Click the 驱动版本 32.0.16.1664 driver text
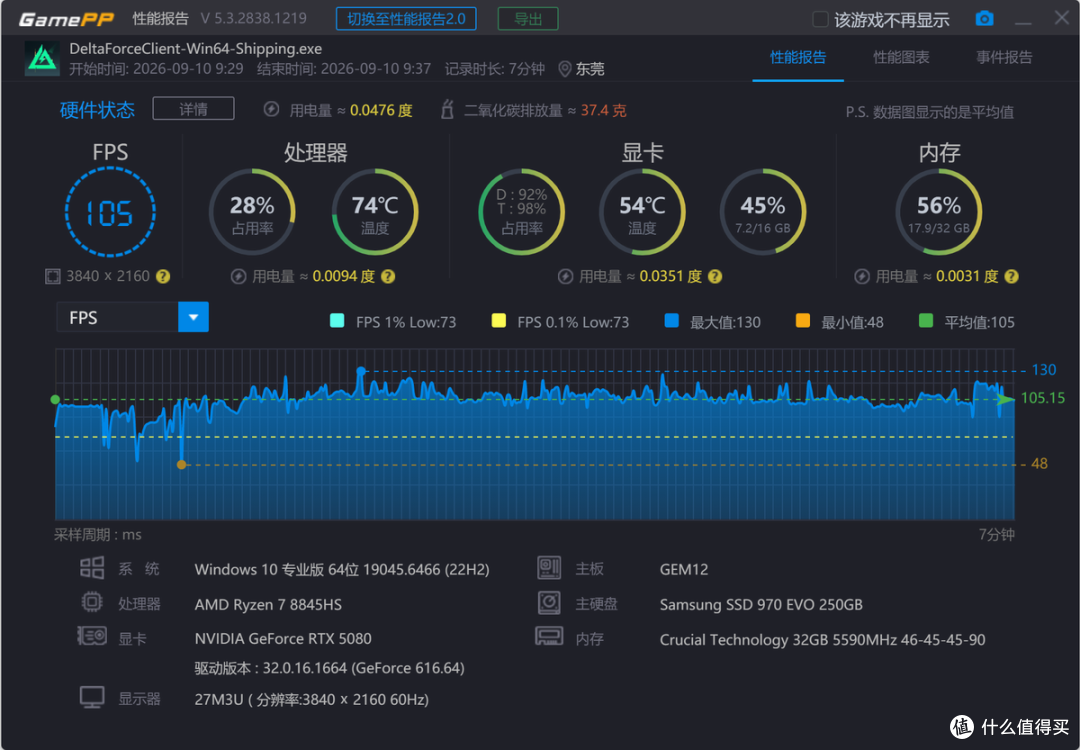Viewport: 1080px width, 750px height. coord(329,668)
